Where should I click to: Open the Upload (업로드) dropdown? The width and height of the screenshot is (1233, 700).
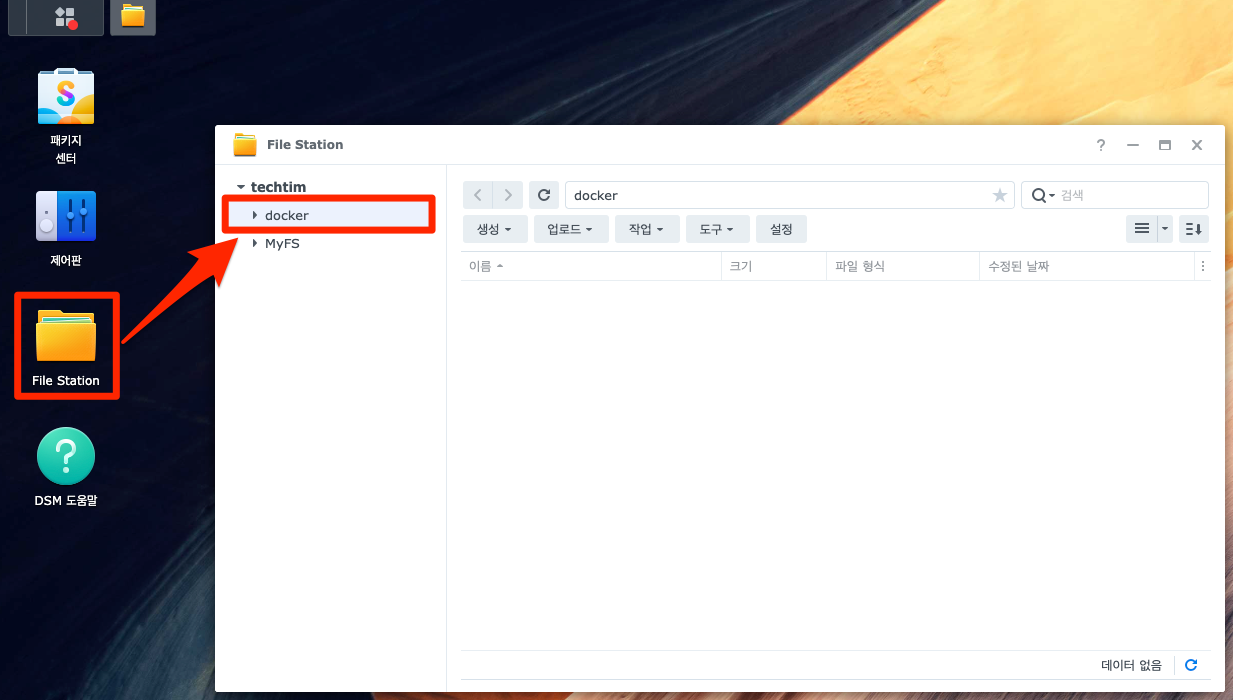571,229
